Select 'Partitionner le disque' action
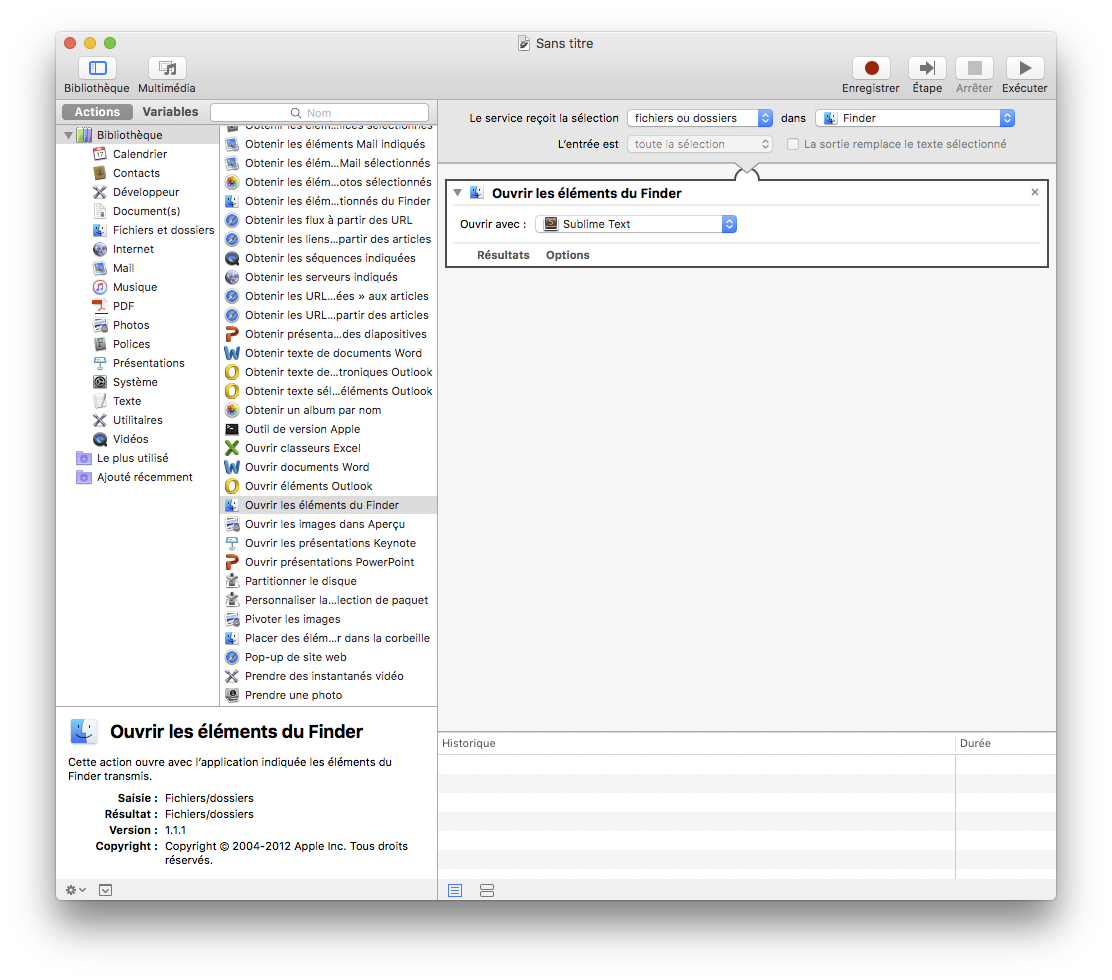The width and height of the screenshot is (1112, 980). pyautogui.click(x=328, y=581)
